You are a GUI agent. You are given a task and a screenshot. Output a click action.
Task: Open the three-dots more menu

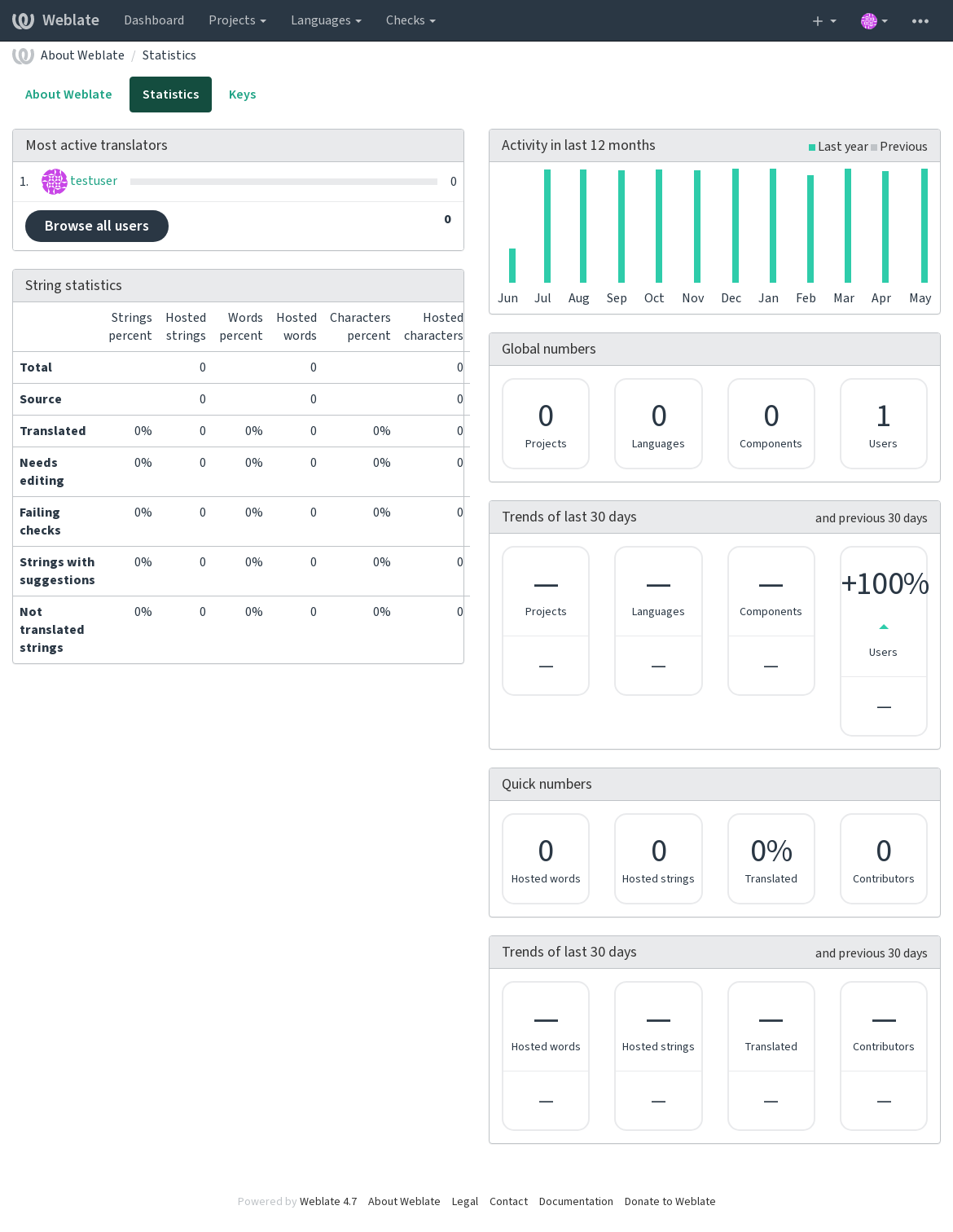[920, 20]
